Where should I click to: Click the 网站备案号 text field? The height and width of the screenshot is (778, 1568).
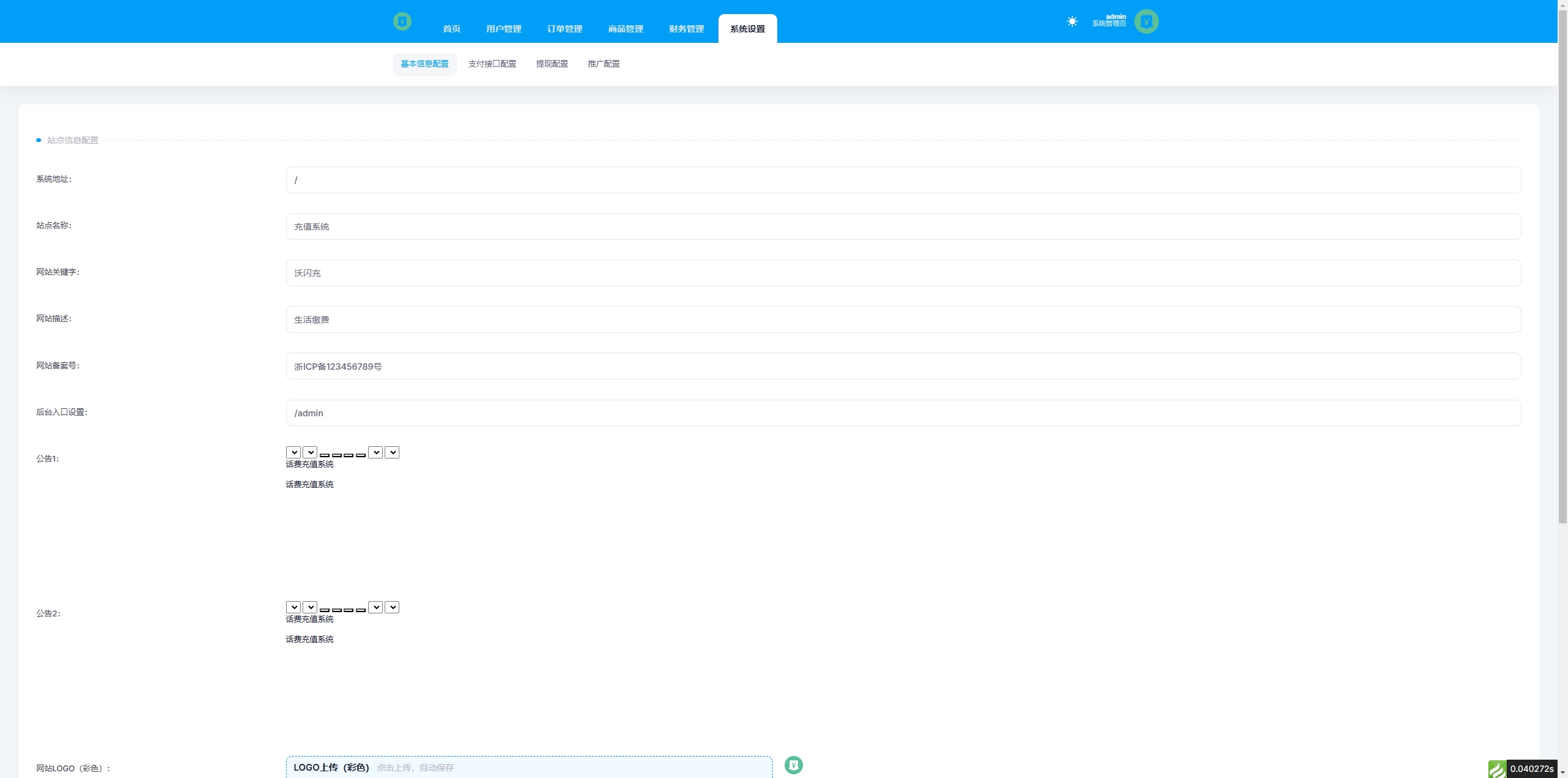903,366
